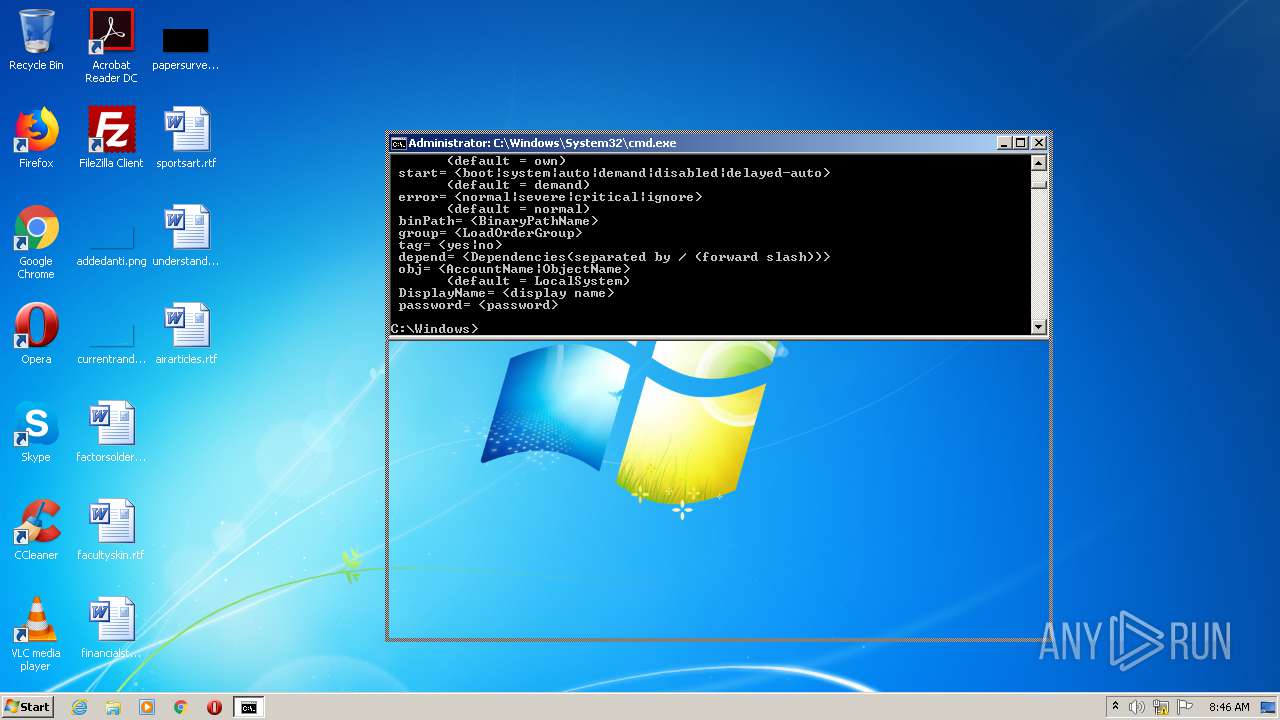Open the Recycle Bin desktop icon
1280x720 pixels.
tap(36, 41)
